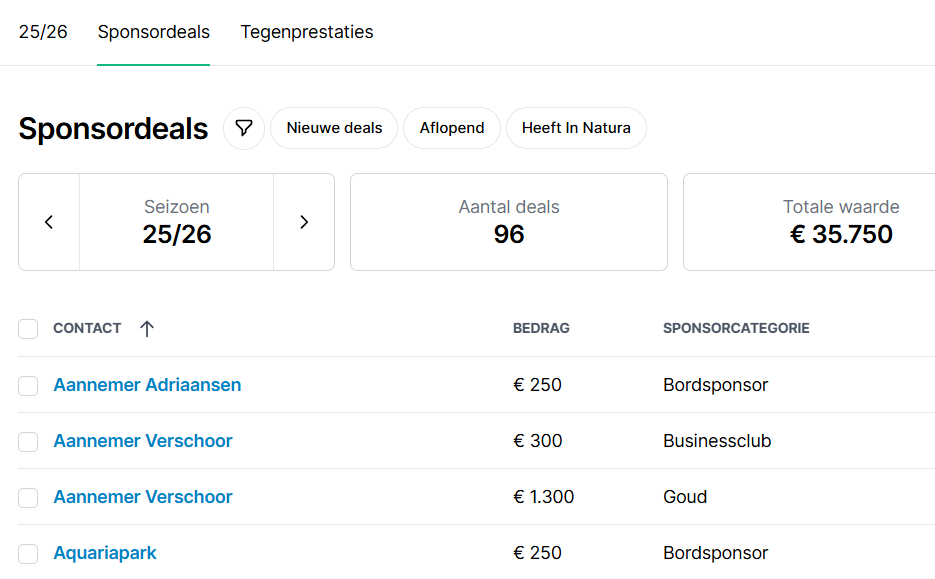Open the Aannemer Adriaansen contact link
This screenshot has width=935, height=579.
(x=147, y=385)
